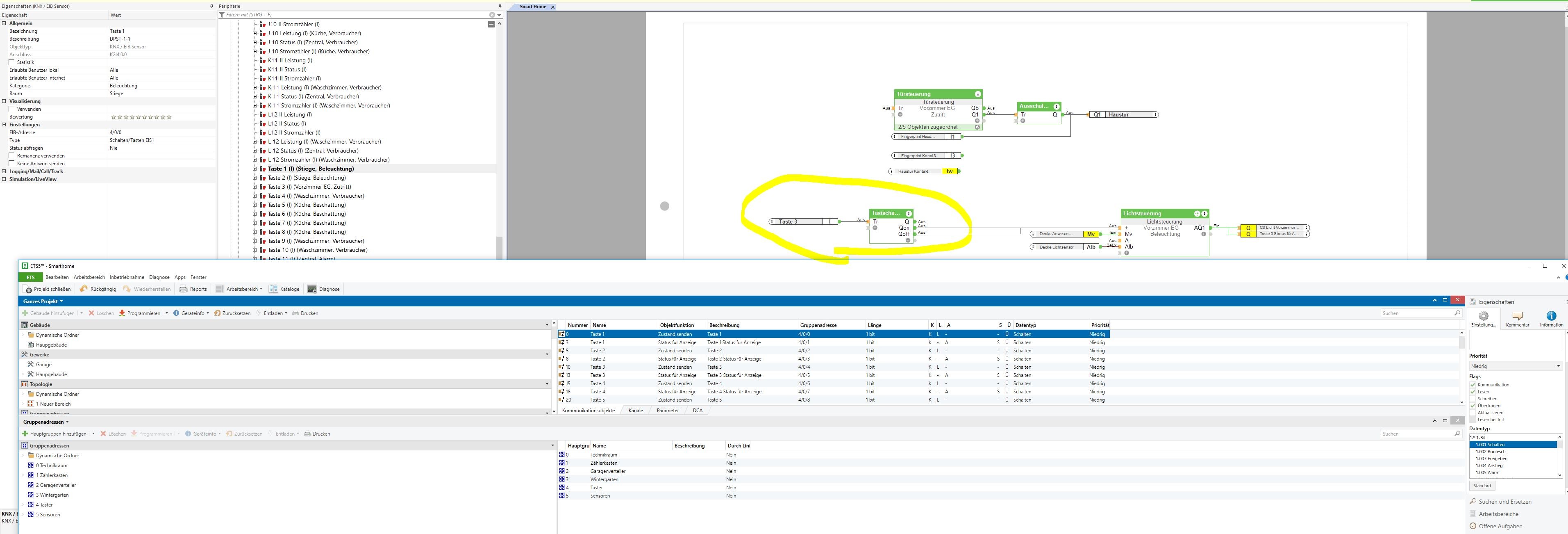Click the Diagnose toolbar icon
1568x534 pixels.
click(312, 289)
